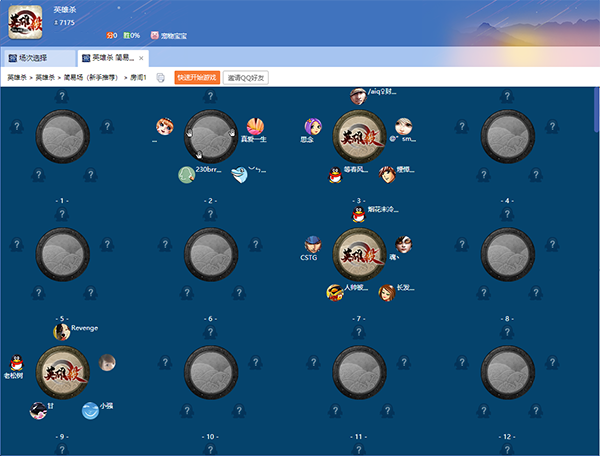Click table 10's empty round table
This screenshot has height=456, width=600.
(x=211, y=373)
